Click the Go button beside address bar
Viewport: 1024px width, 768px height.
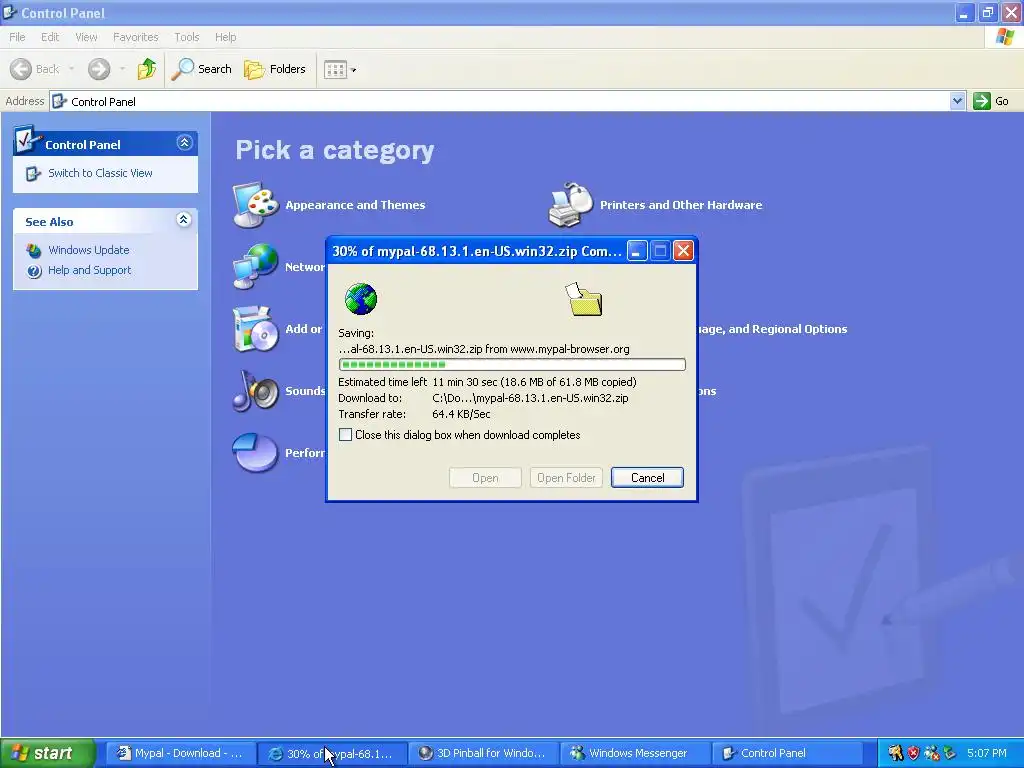(x=991, y=101)
